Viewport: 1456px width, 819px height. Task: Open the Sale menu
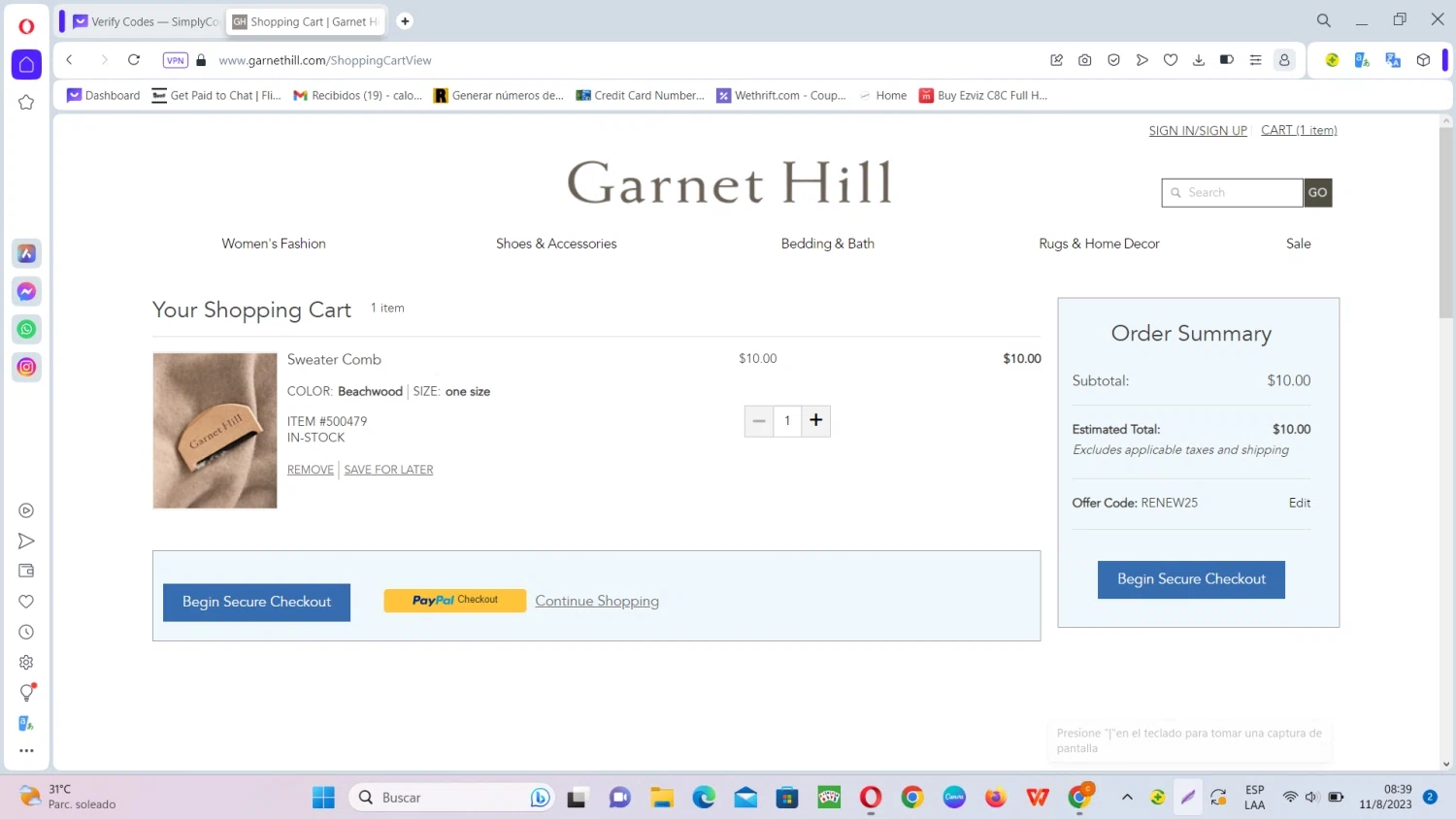[1299, 244]
